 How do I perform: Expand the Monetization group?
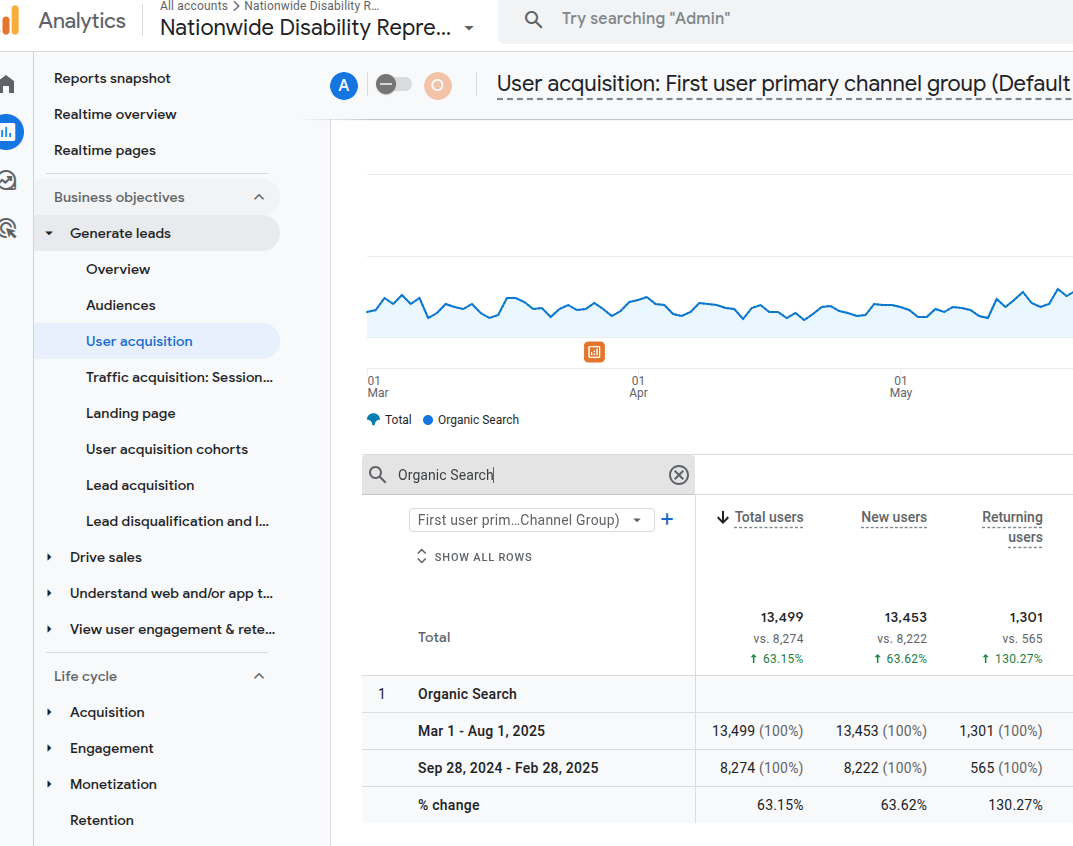(49, 784)
